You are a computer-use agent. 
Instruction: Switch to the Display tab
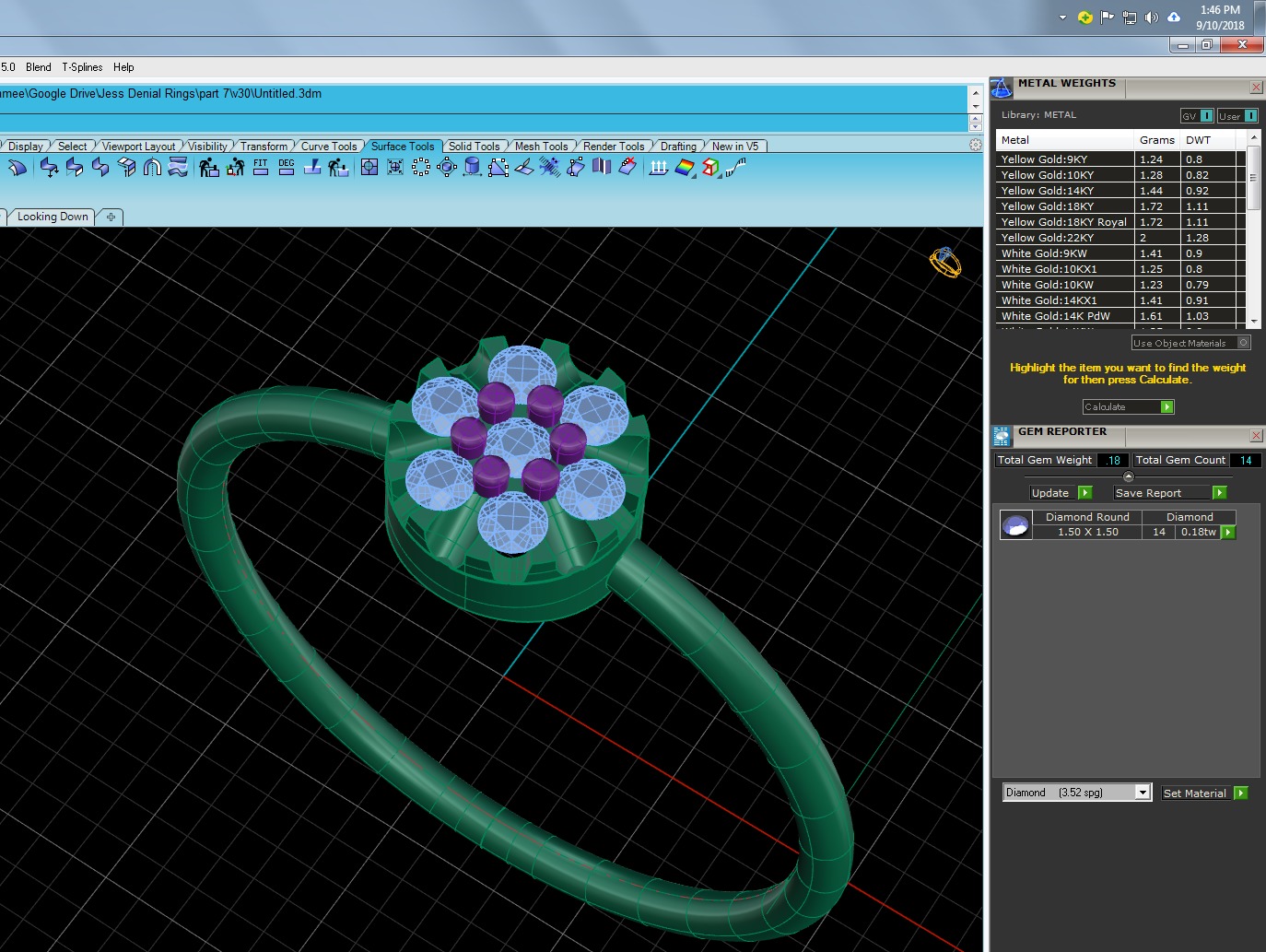point(25,147)
